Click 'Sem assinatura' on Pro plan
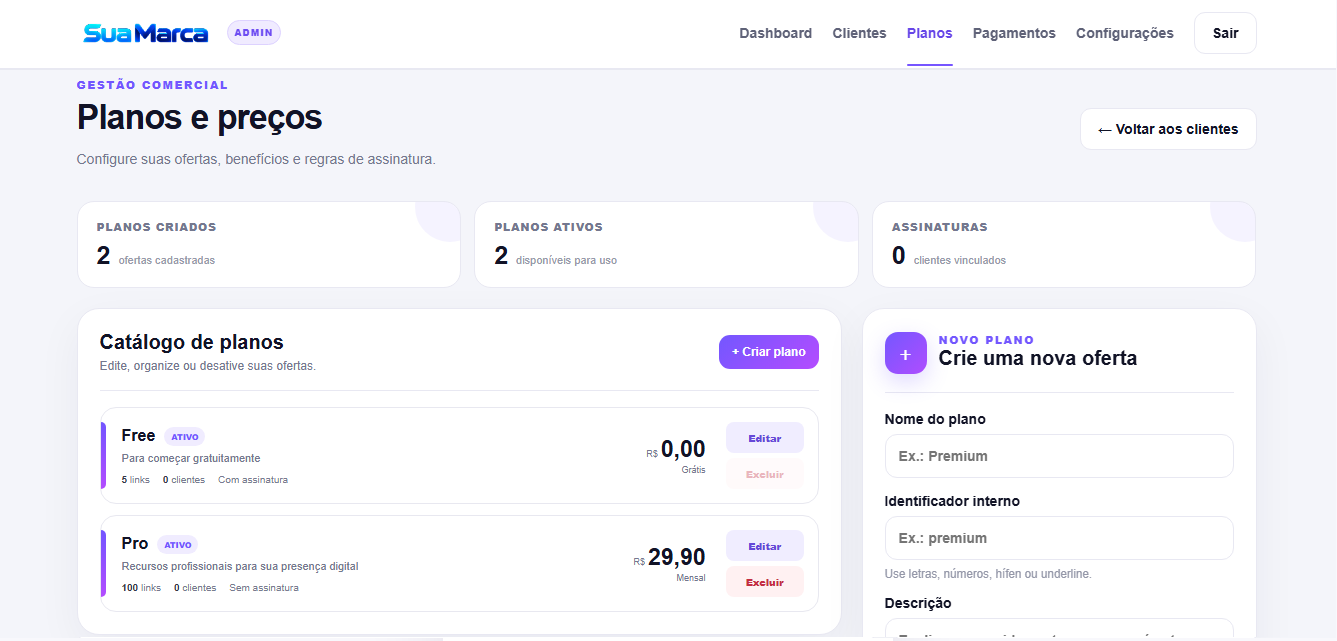Viewport: 1337px width, 641px height. 264,588
